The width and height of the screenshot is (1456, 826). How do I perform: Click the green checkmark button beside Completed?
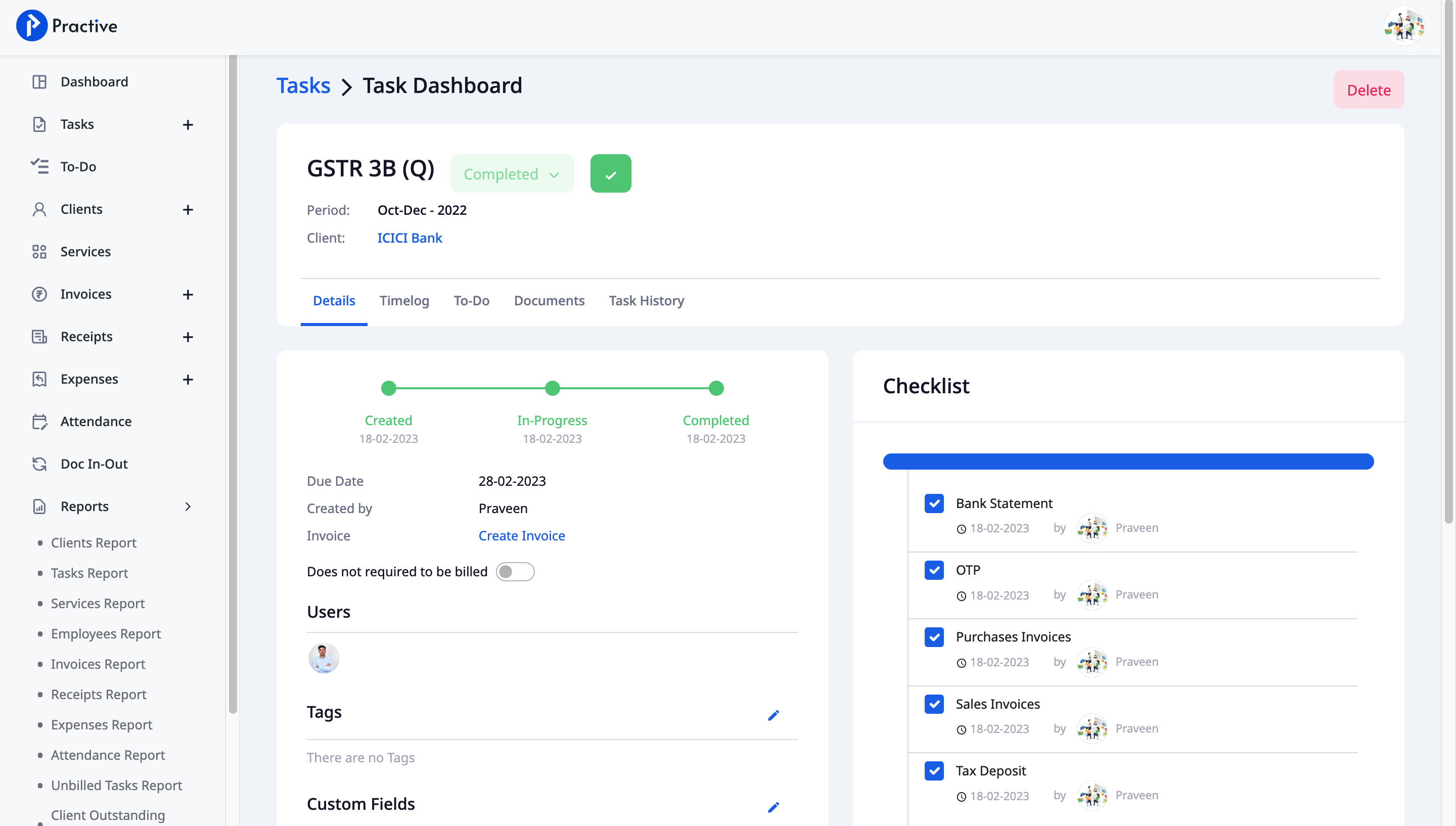point(610,173)
